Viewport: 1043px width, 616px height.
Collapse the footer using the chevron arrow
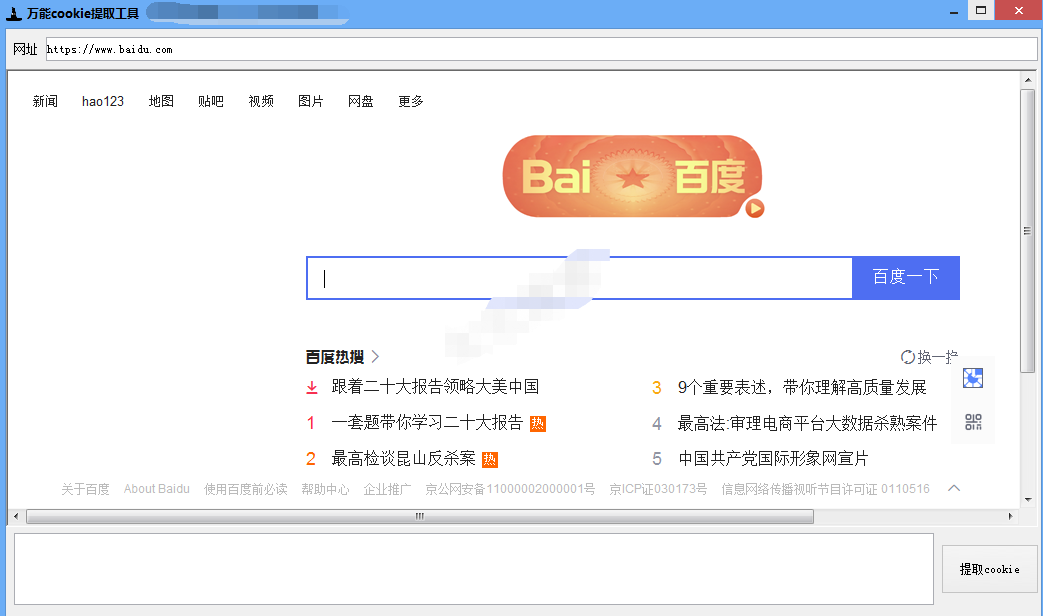pyautogui.click(x=953, y=488)
